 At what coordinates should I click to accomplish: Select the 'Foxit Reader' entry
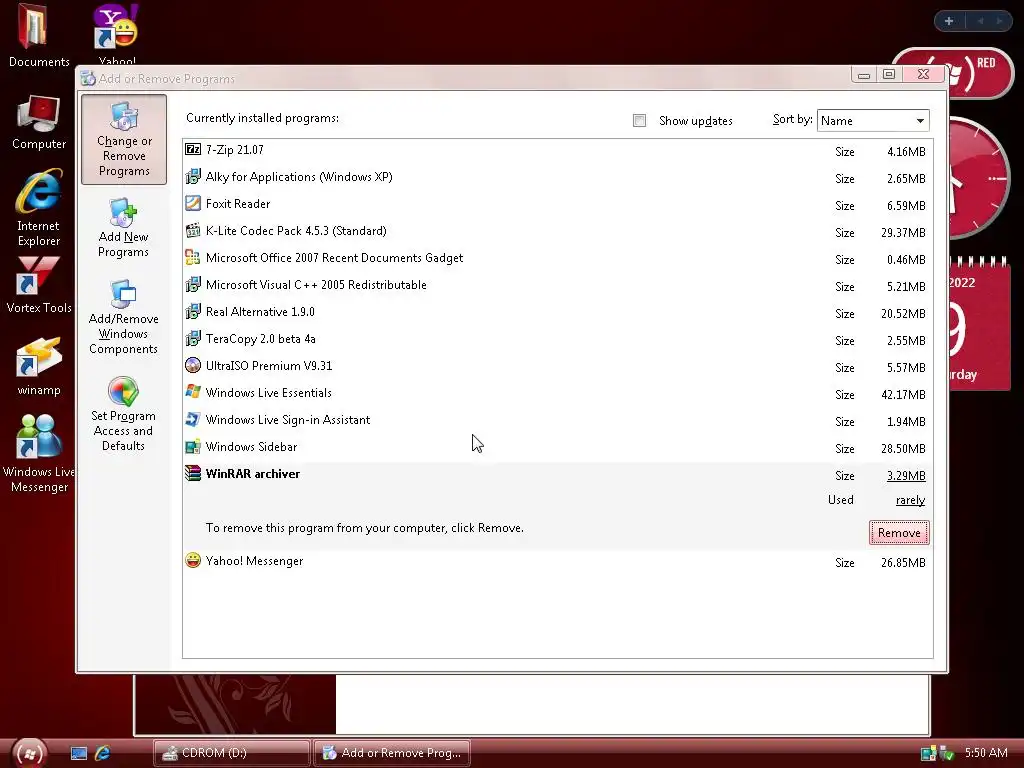pyautogui.click(x=557, y=204)
